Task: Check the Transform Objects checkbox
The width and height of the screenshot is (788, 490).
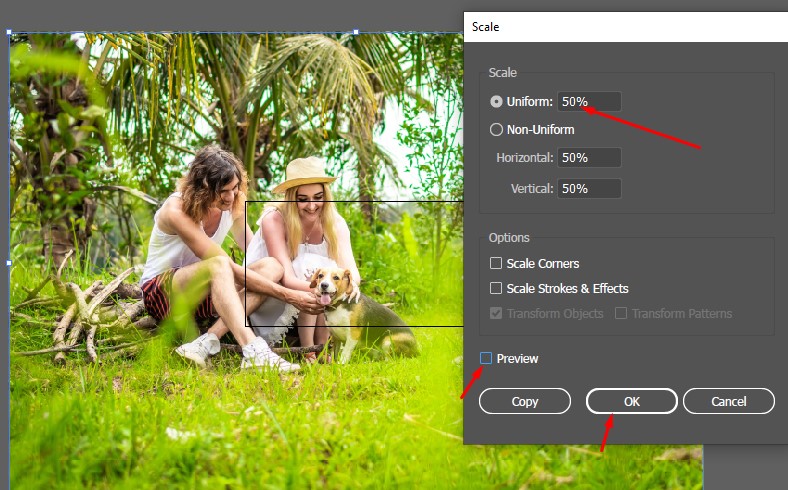Action: point(496,314)
